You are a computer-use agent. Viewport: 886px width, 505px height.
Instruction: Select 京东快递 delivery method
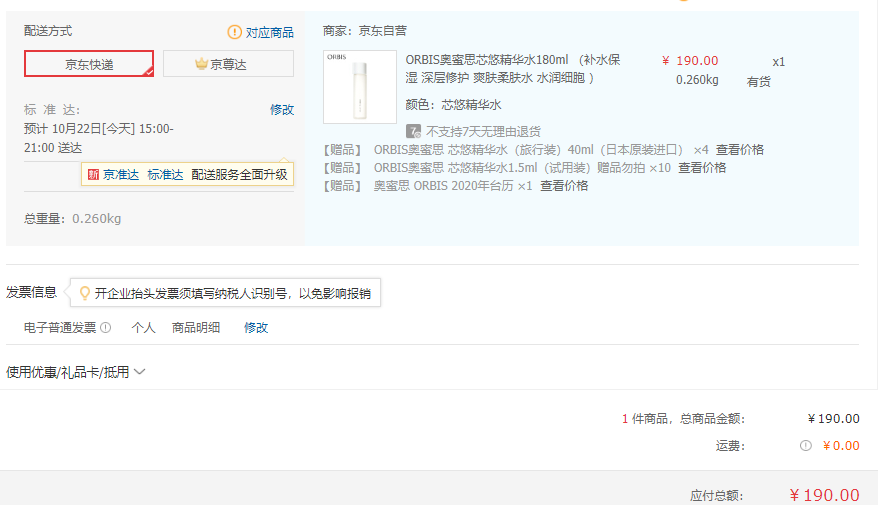tap(89, 63)
